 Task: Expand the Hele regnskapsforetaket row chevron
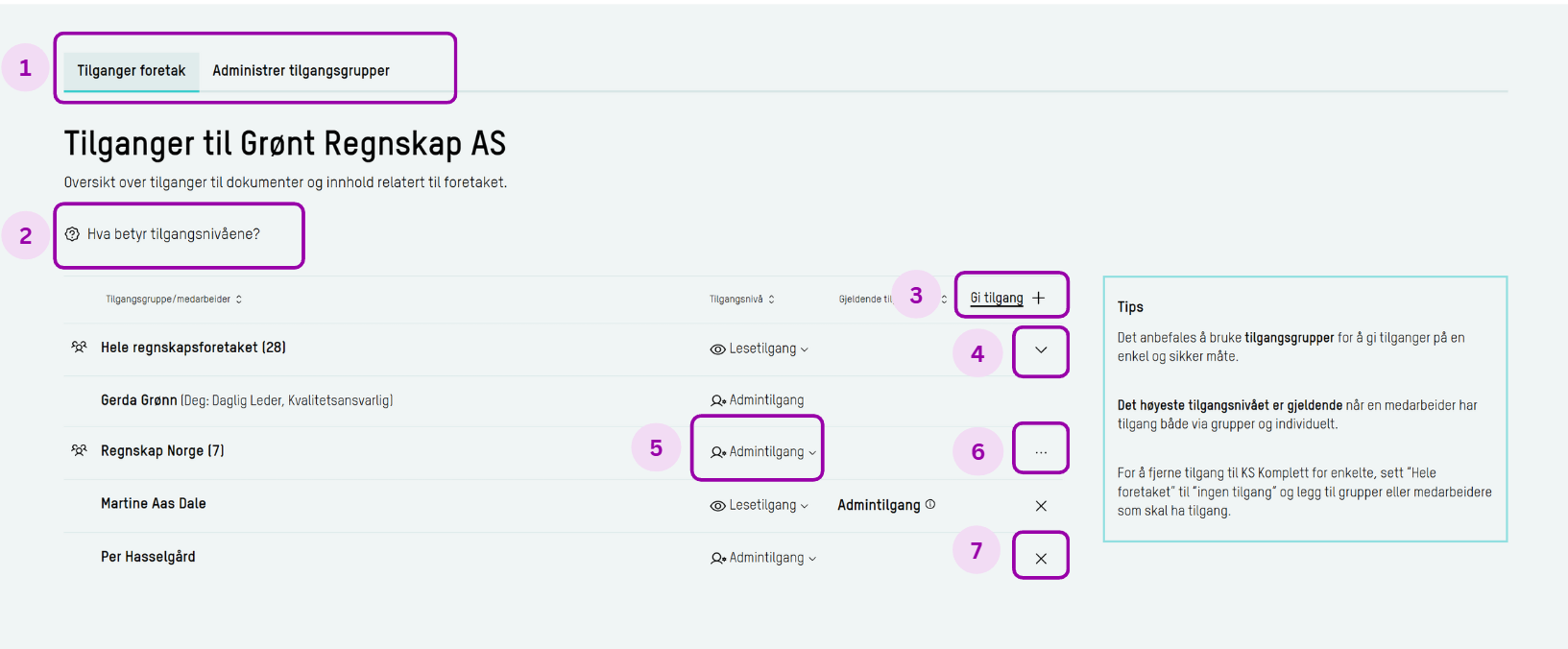pos(1041,350)
